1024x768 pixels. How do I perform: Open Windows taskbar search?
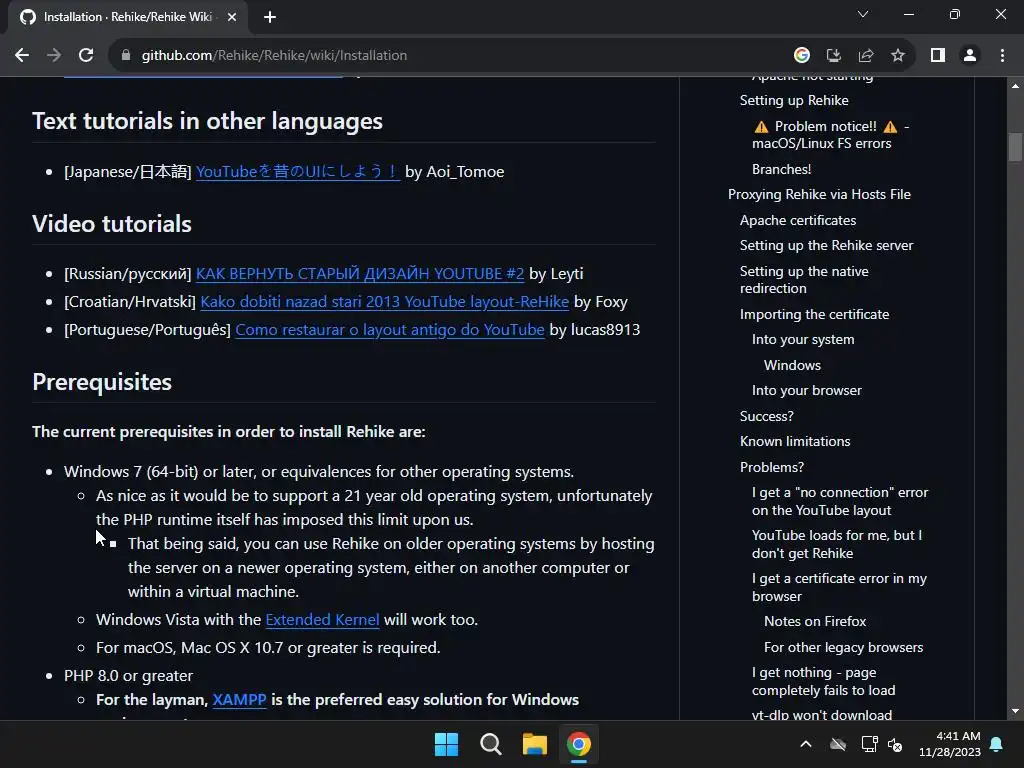tap(490, 744)
